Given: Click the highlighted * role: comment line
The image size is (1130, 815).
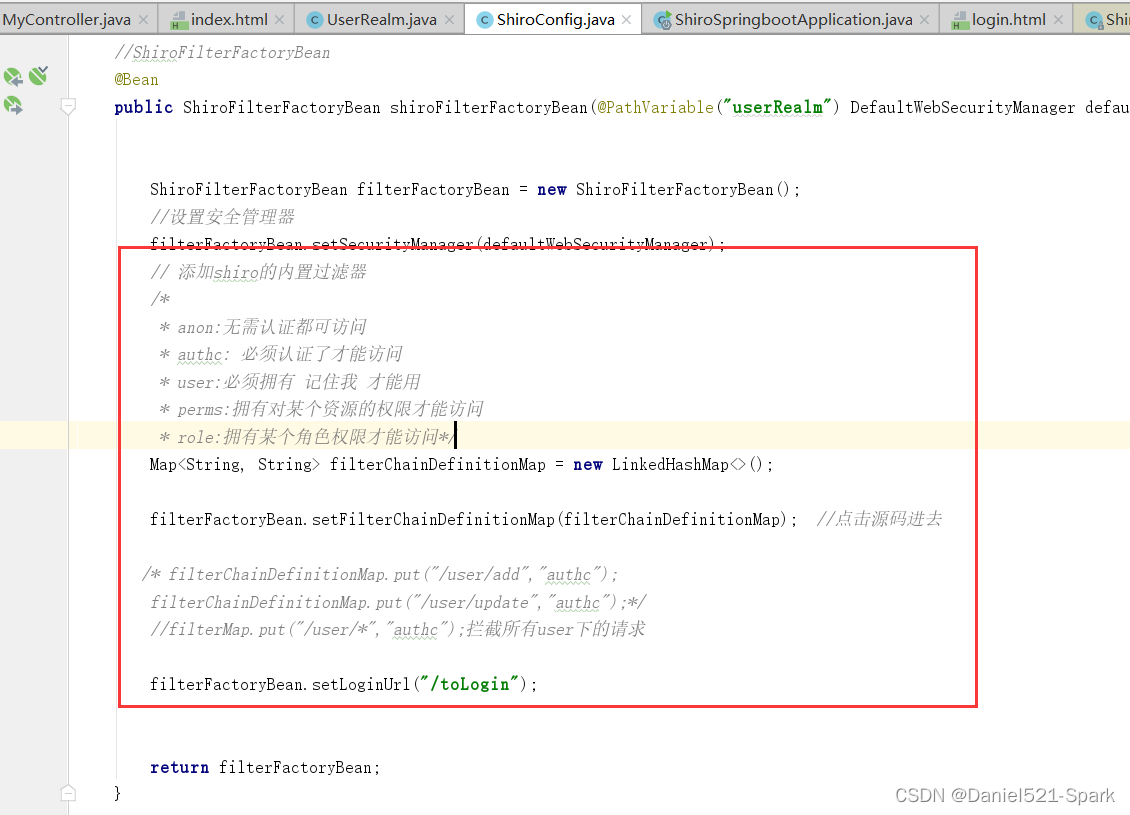Looking at the screenshot, I should point(307,437).
